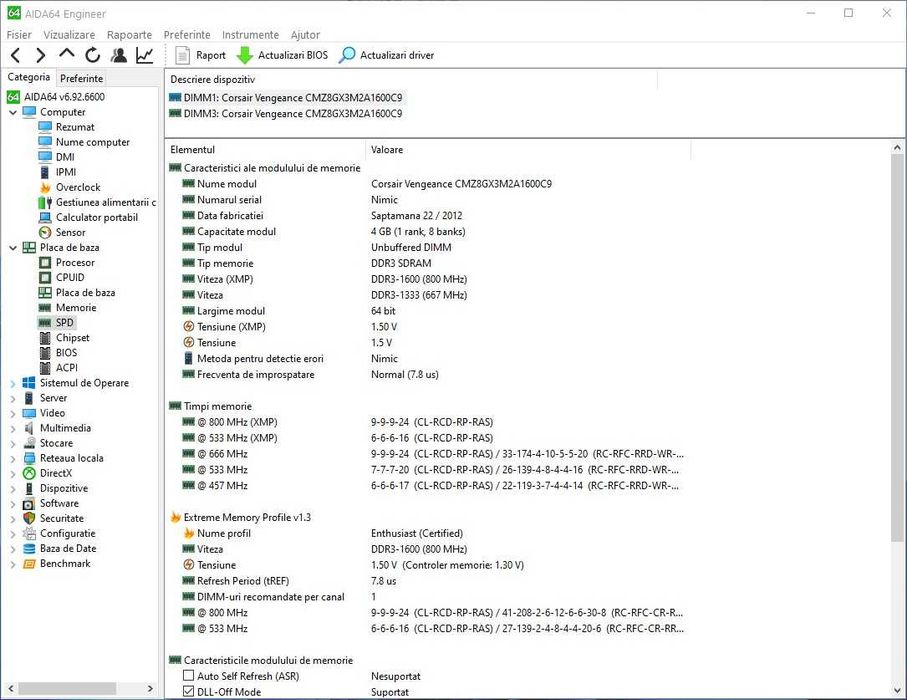Click the Gestiunea alimentarii battery icon
907x700 pixels.
coord(45,202)
